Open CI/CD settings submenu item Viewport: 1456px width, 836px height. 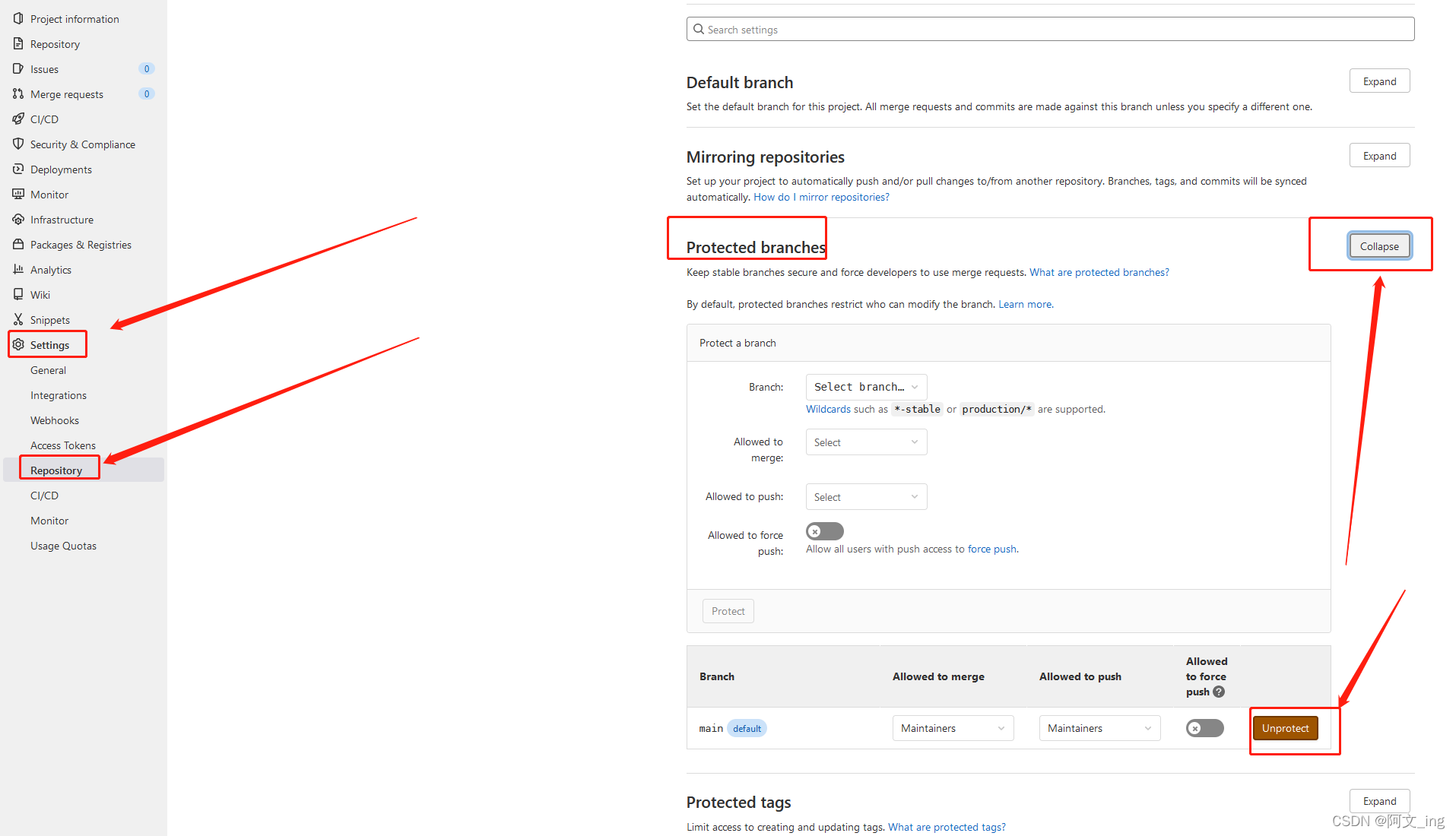pyautogui.click(x=44, y=496)
